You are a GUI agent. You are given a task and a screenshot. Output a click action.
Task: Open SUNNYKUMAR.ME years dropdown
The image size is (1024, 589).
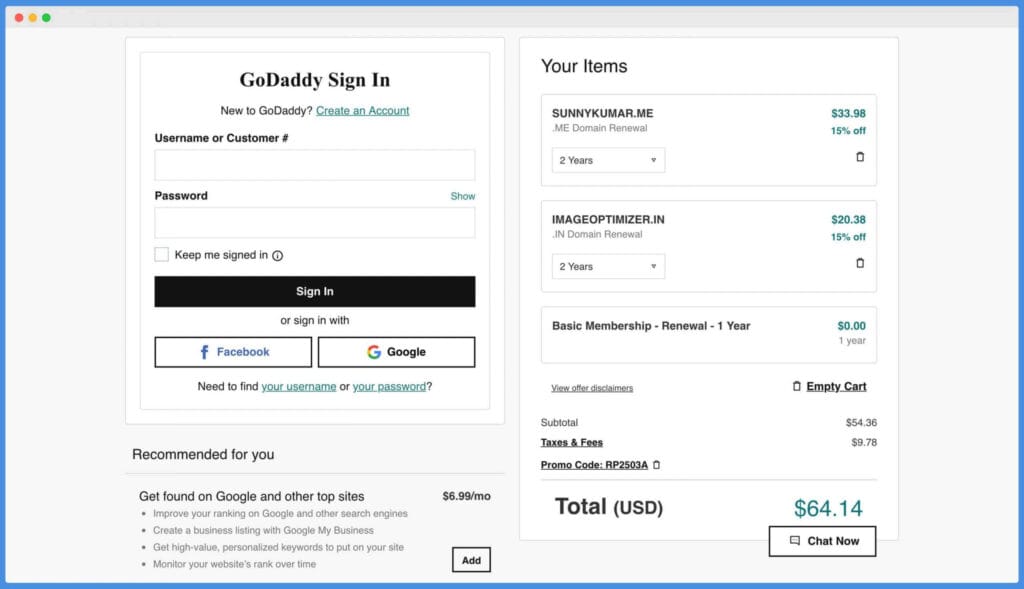[x=608, y=160]
